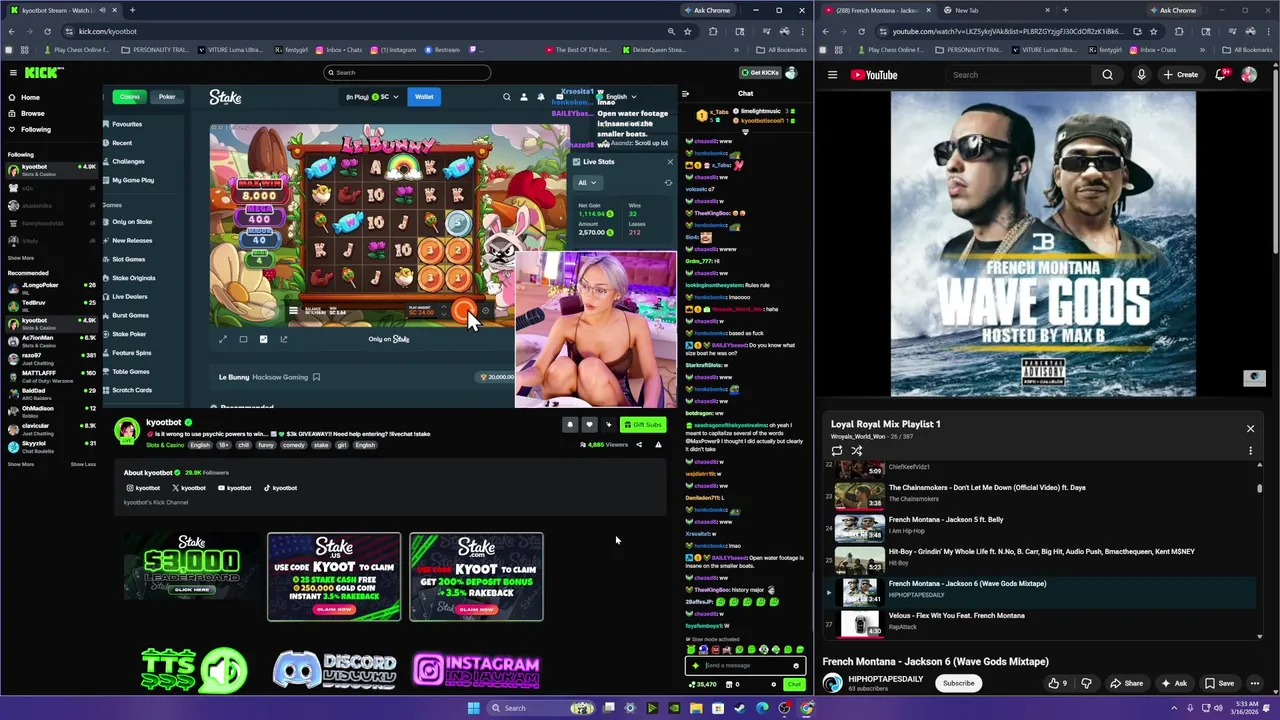The image size is (1280, 720).
Task: Collapse the Kick chat panel
Action: click(685, 94)
